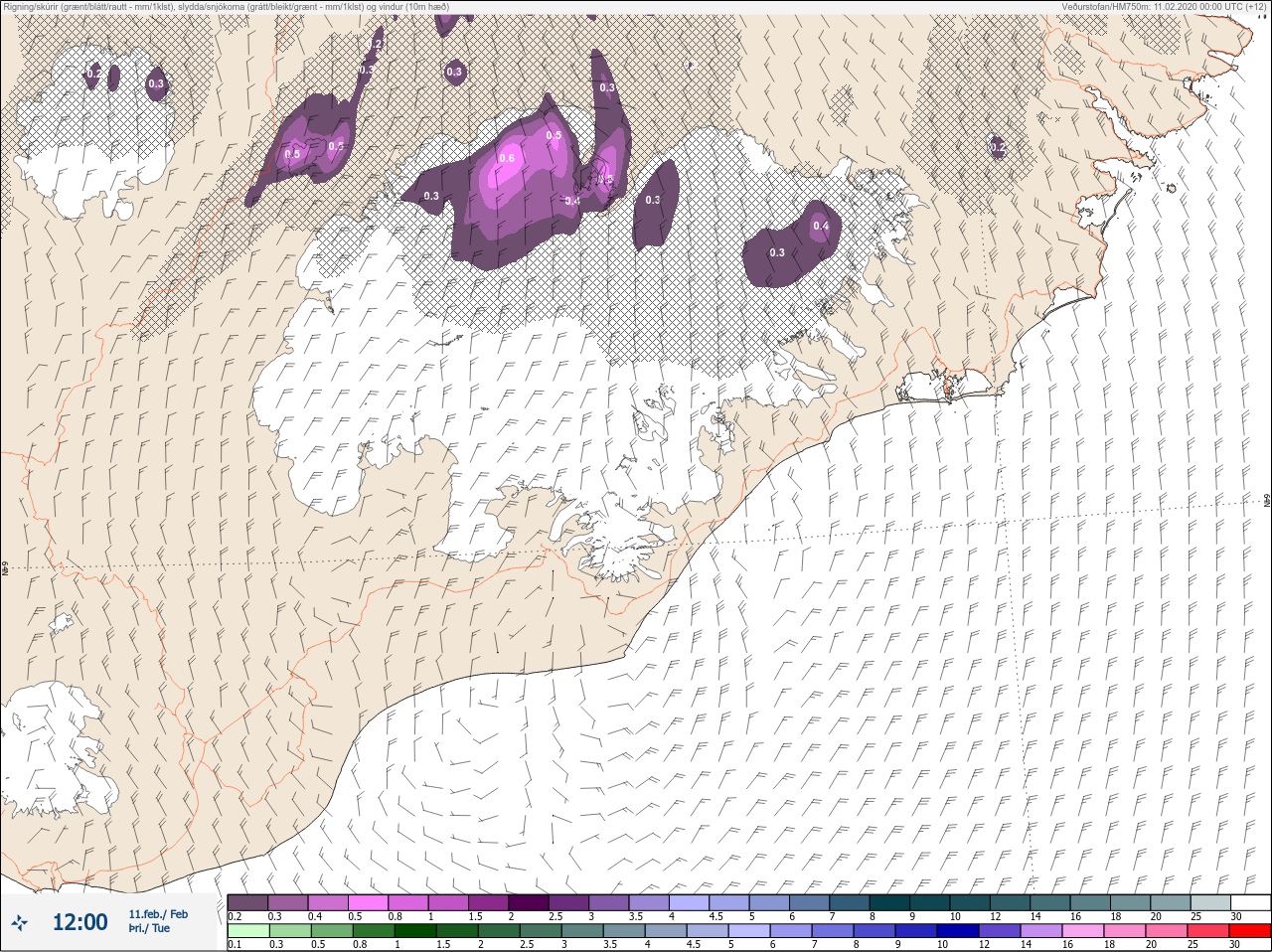The width and height of the screenshot is (1272, 952).
Task: Select the red 30 swatch in the lower legend
Action: [1250, 931]
